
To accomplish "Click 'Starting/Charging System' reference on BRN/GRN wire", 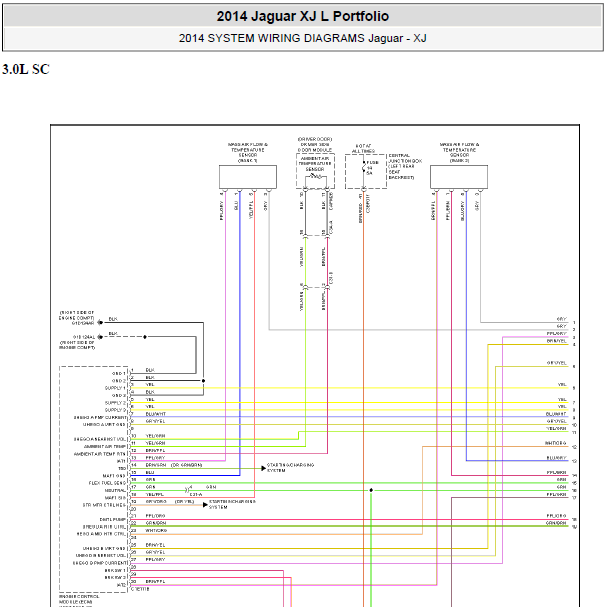I will click(290, 468).
